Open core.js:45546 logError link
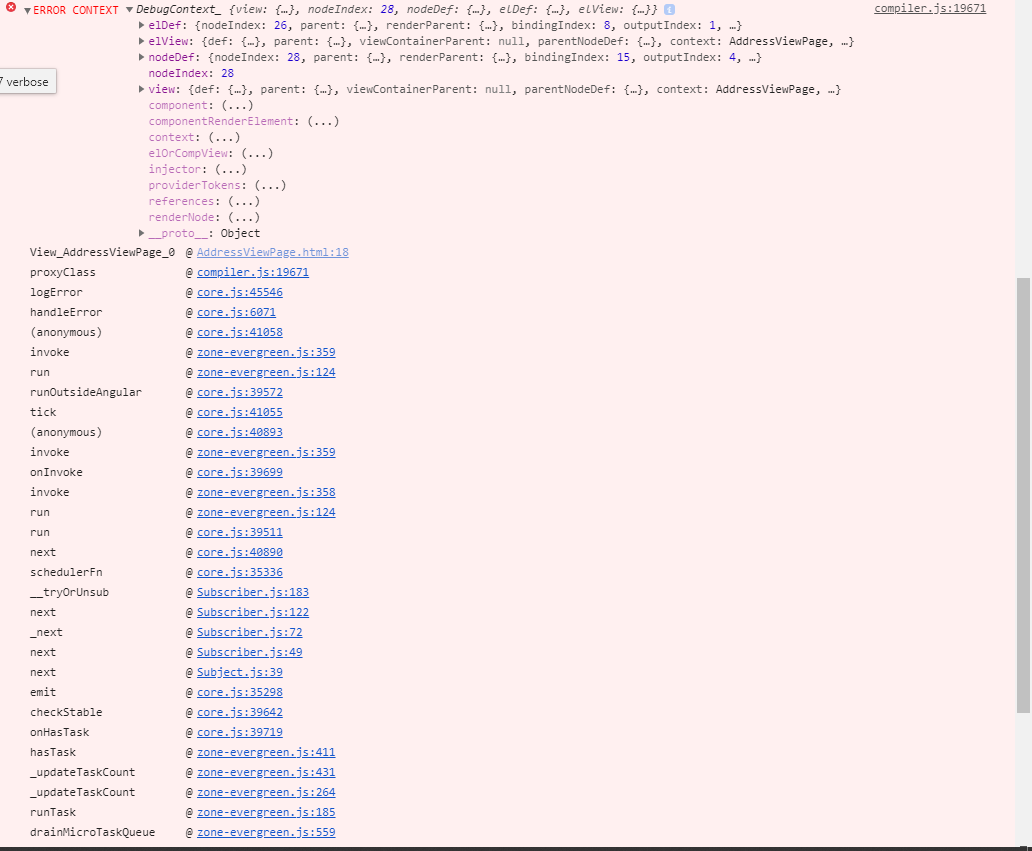The image size is (1032, 851). pyautogui.click(x=240, y=292)
